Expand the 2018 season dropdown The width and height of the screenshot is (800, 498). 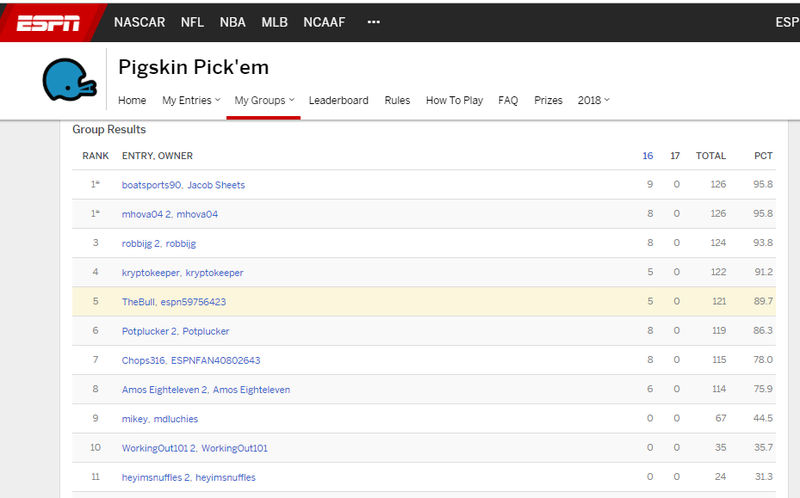pos(593,101)
